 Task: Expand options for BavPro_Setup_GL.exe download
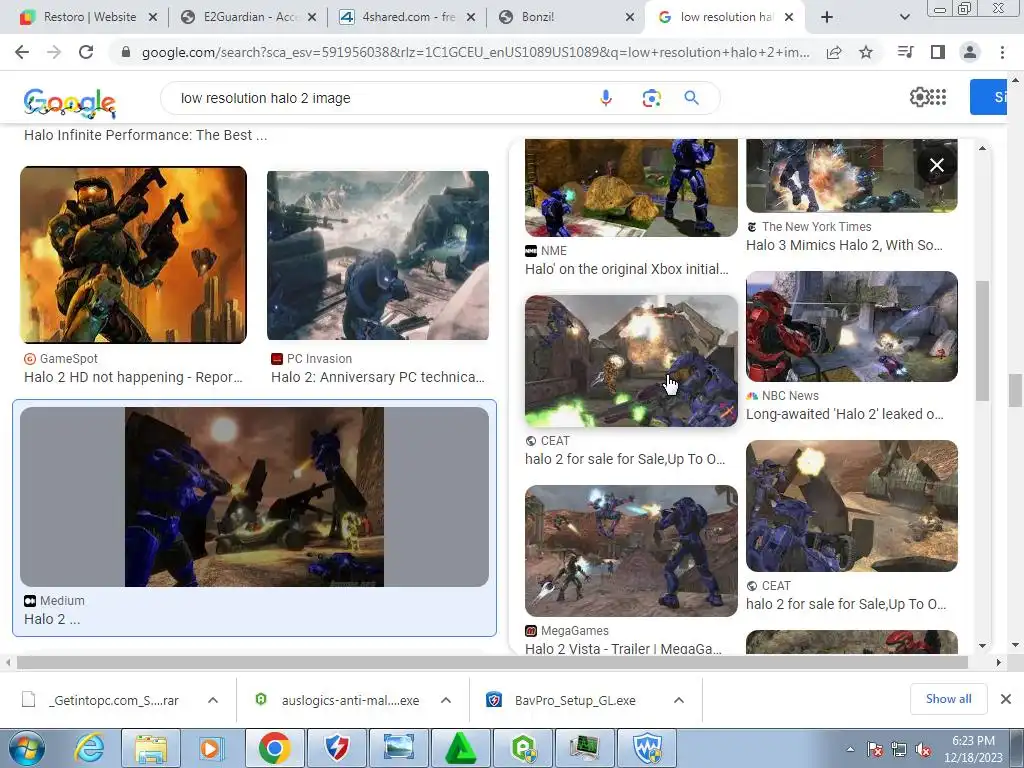click(x=679, y=700)
